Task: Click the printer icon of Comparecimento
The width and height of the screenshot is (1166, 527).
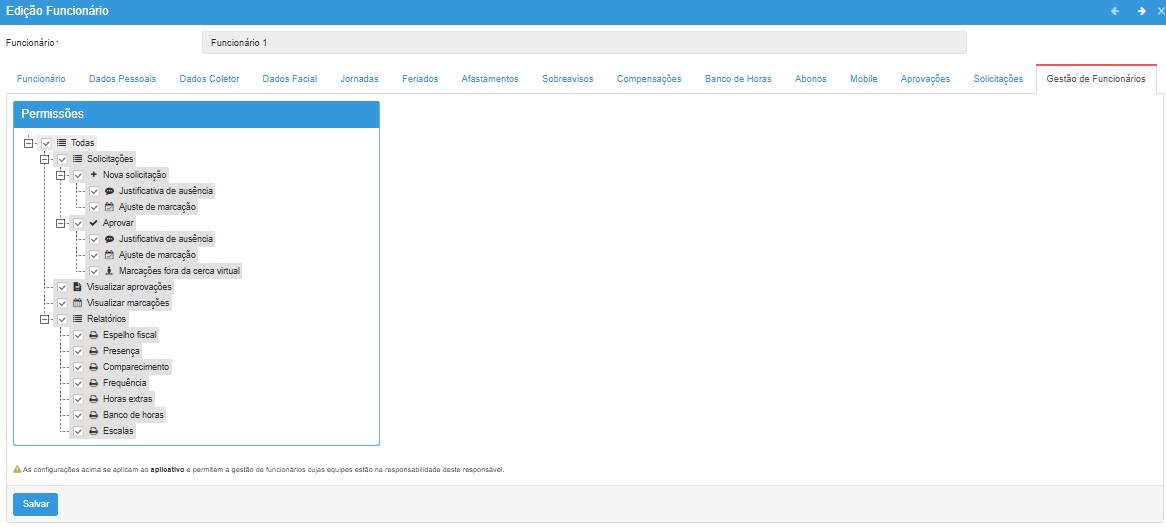Action: [94, 367]
